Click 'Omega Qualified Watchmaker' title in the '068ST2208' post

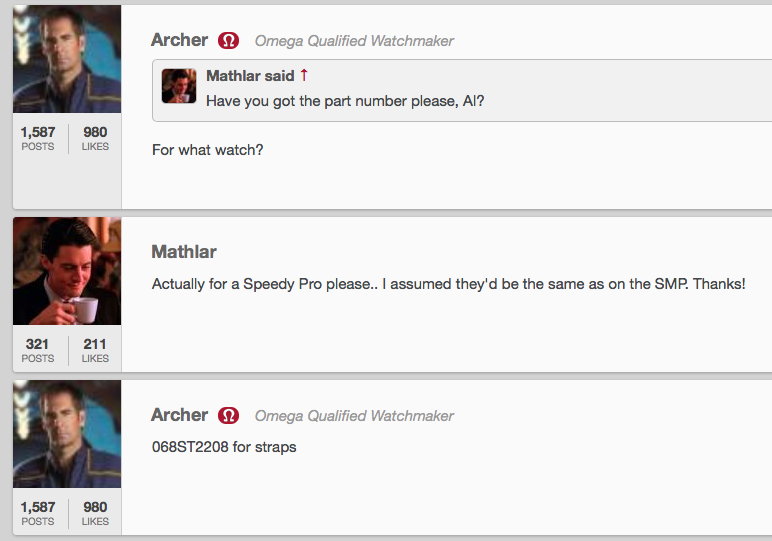point(354,415)
